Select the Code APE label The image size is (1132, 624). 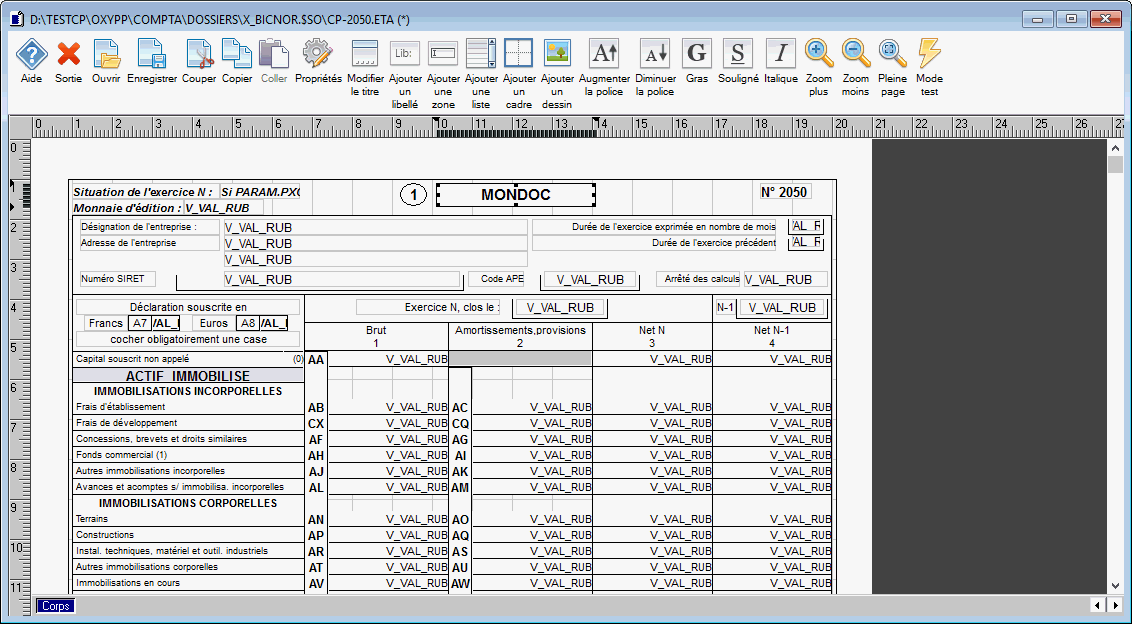502,280
